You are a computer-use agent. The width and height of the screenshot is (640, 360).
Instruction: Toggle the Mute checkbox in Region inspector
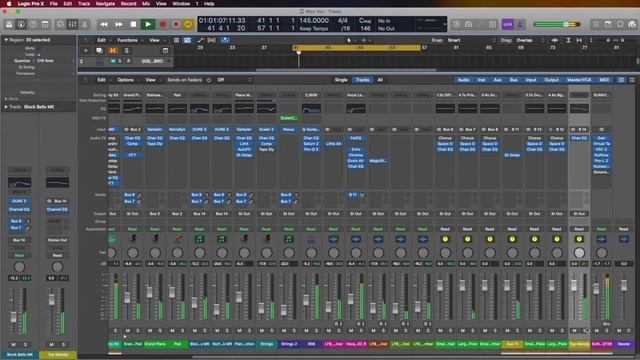click(39, 48)
